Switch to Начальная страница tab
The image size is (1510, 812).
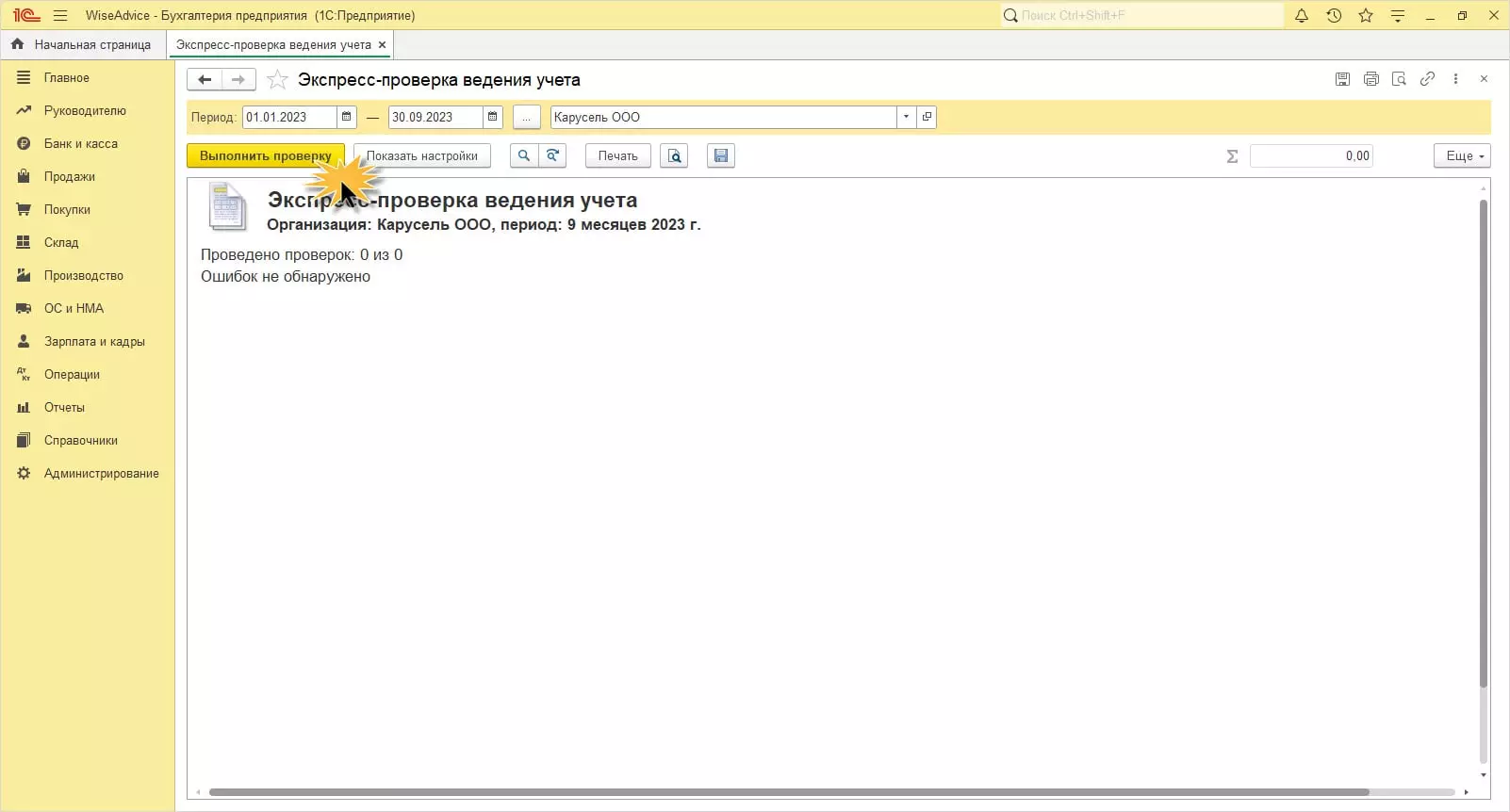click(83, 44)
